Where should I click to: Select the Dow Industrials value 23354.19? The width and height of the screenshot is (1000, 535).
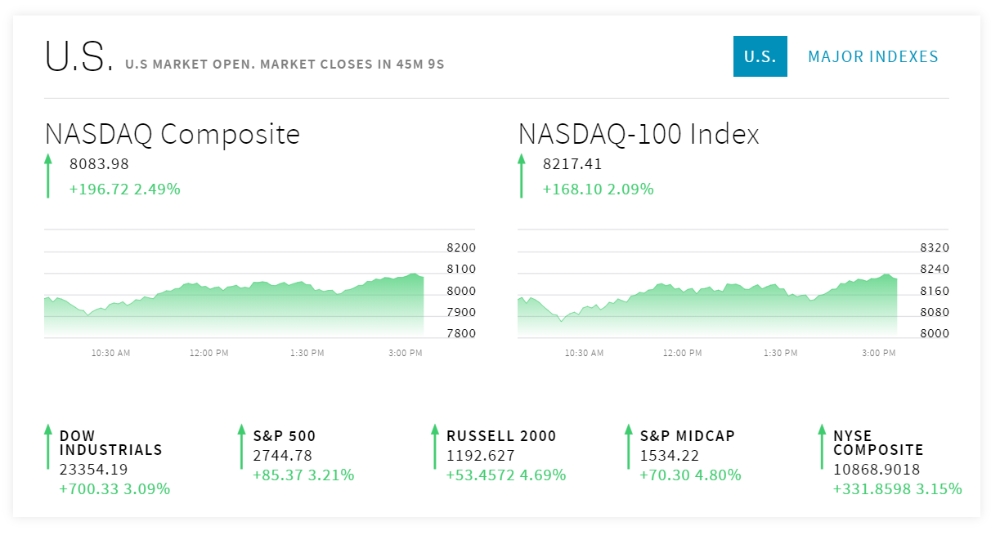tap(94, 470)
